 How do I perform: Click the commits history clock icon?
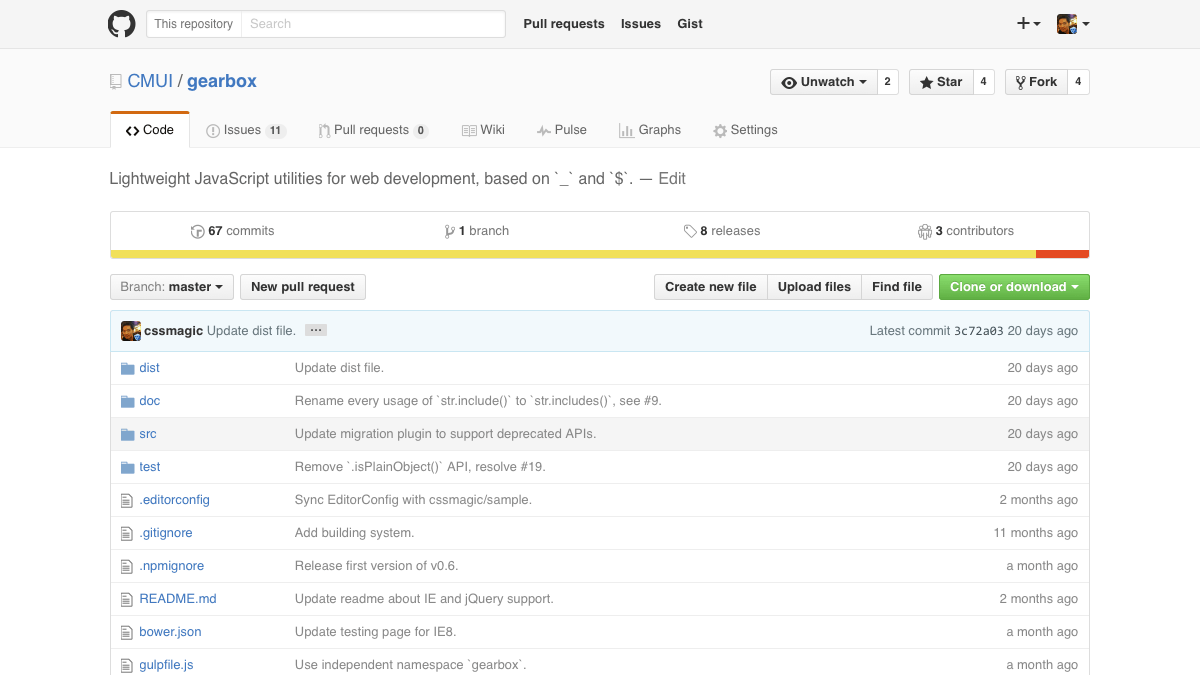coord(197,231)
